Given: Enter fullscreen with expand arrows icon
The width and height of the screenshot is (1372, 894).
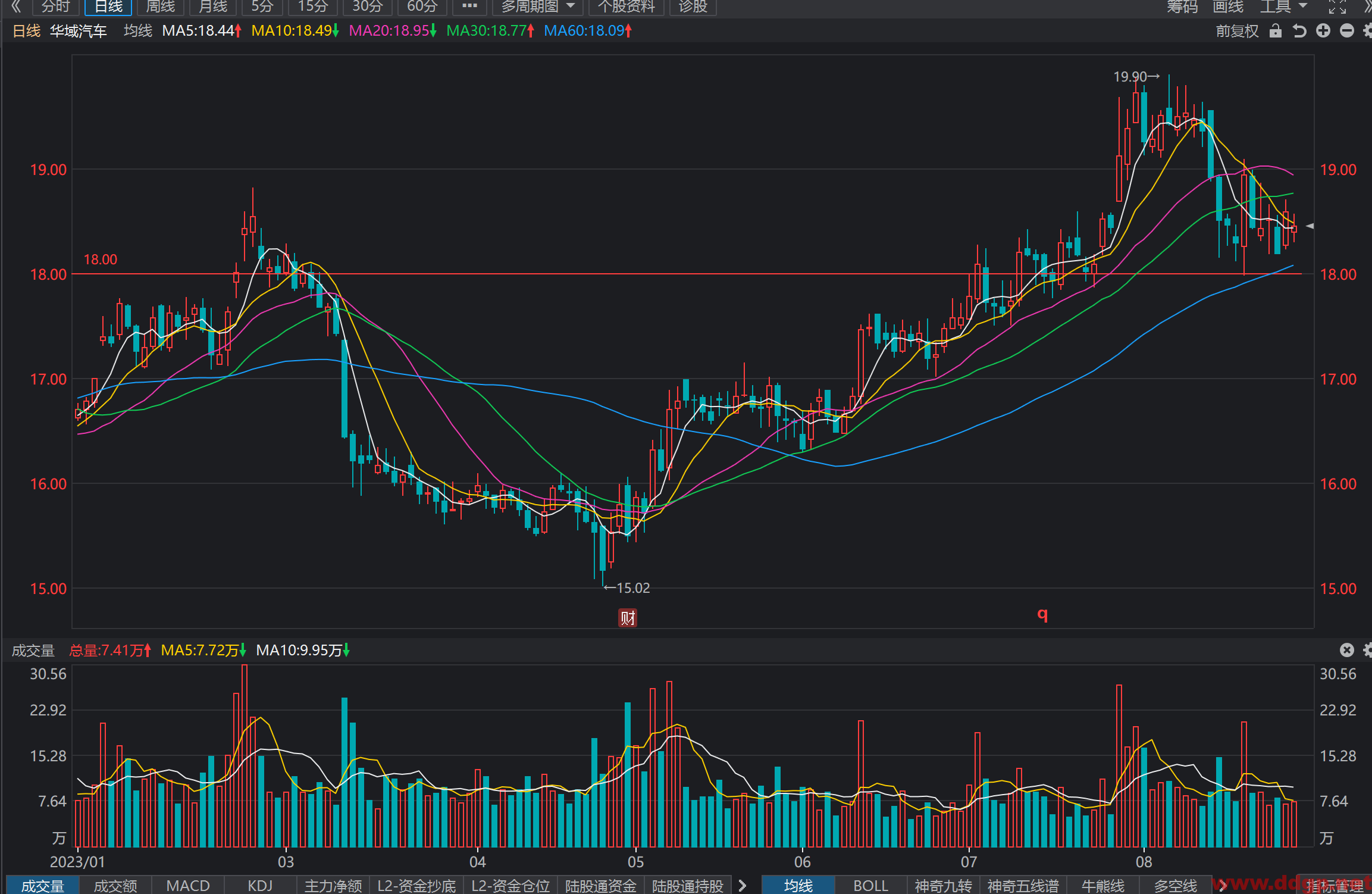Looking at the screenshot, I should click(x=1337, y=7).
